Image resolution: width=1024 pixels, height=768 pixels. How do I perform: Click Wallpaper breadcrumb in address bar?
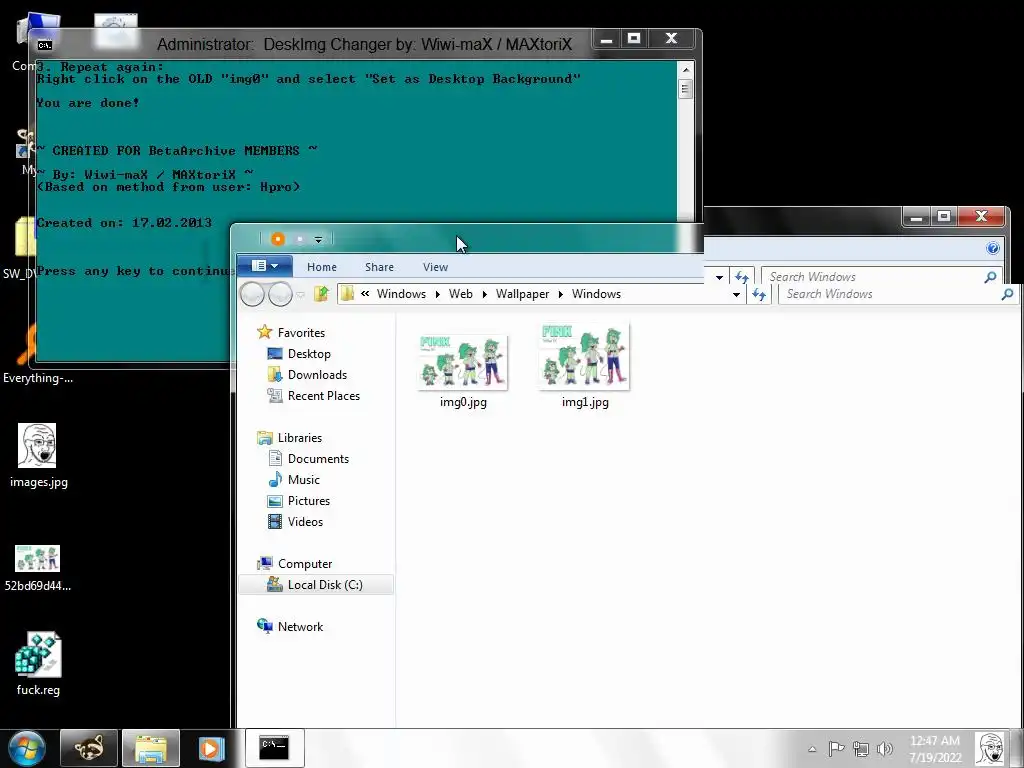(522, 294)
